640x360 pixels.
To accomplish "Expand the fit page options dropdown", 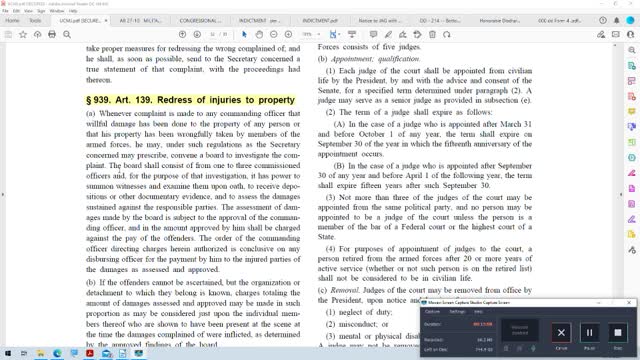I will 339,34.
